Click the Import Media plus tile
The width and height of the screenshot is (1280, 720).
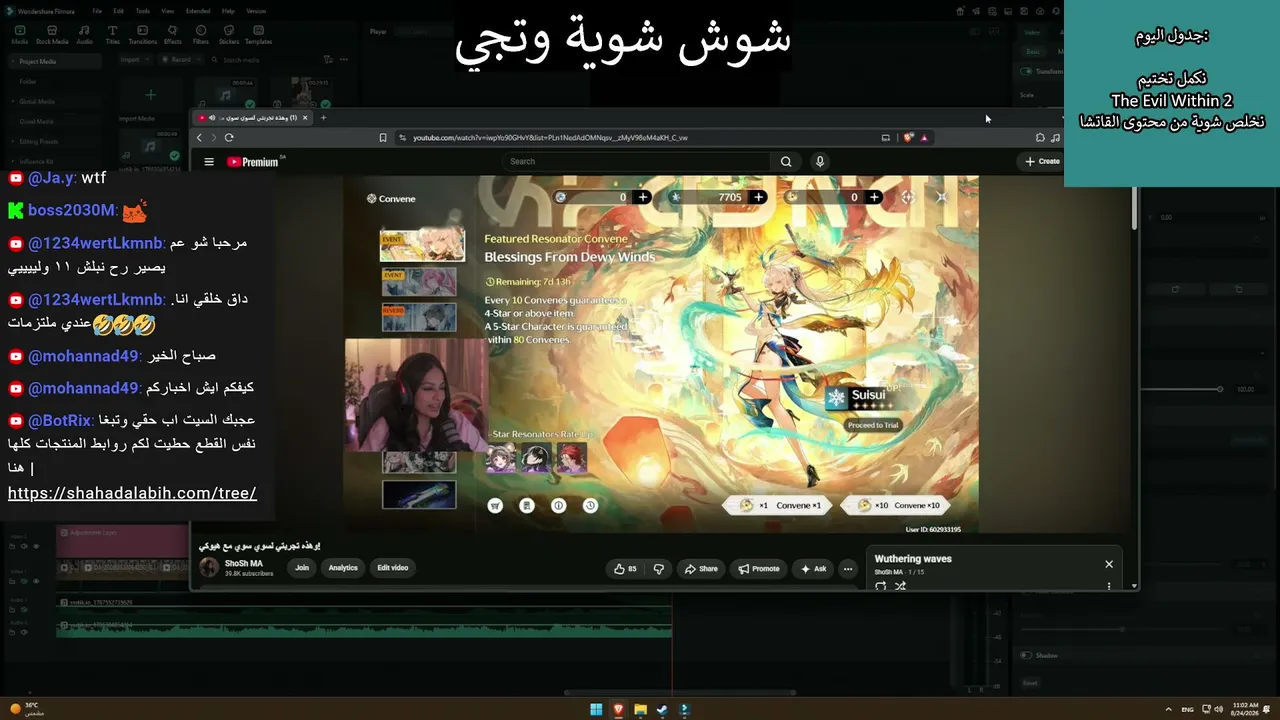[150, 95]
